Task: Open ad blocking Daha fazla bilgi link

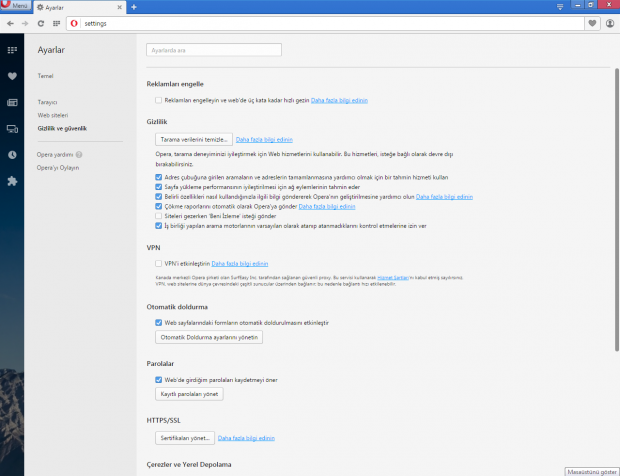Action: click(339, 100)
